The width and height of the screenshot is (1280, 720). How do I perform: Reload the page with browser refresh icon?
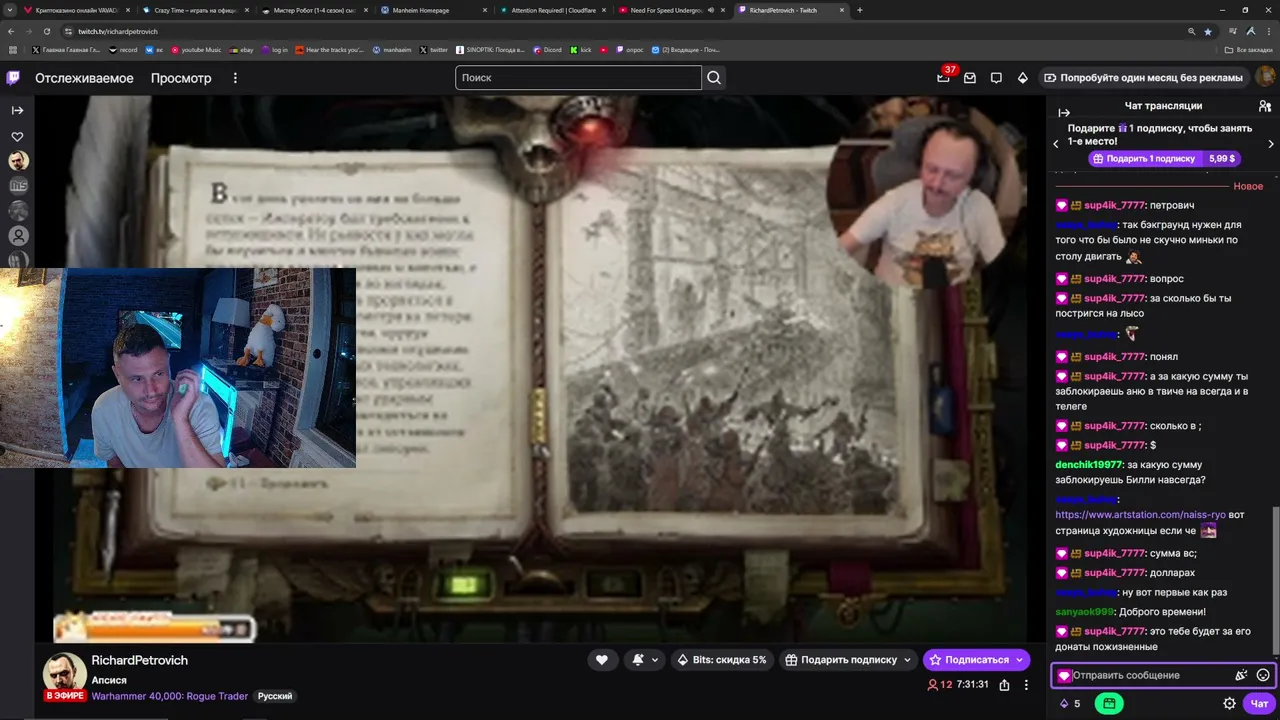click(46, 31)
